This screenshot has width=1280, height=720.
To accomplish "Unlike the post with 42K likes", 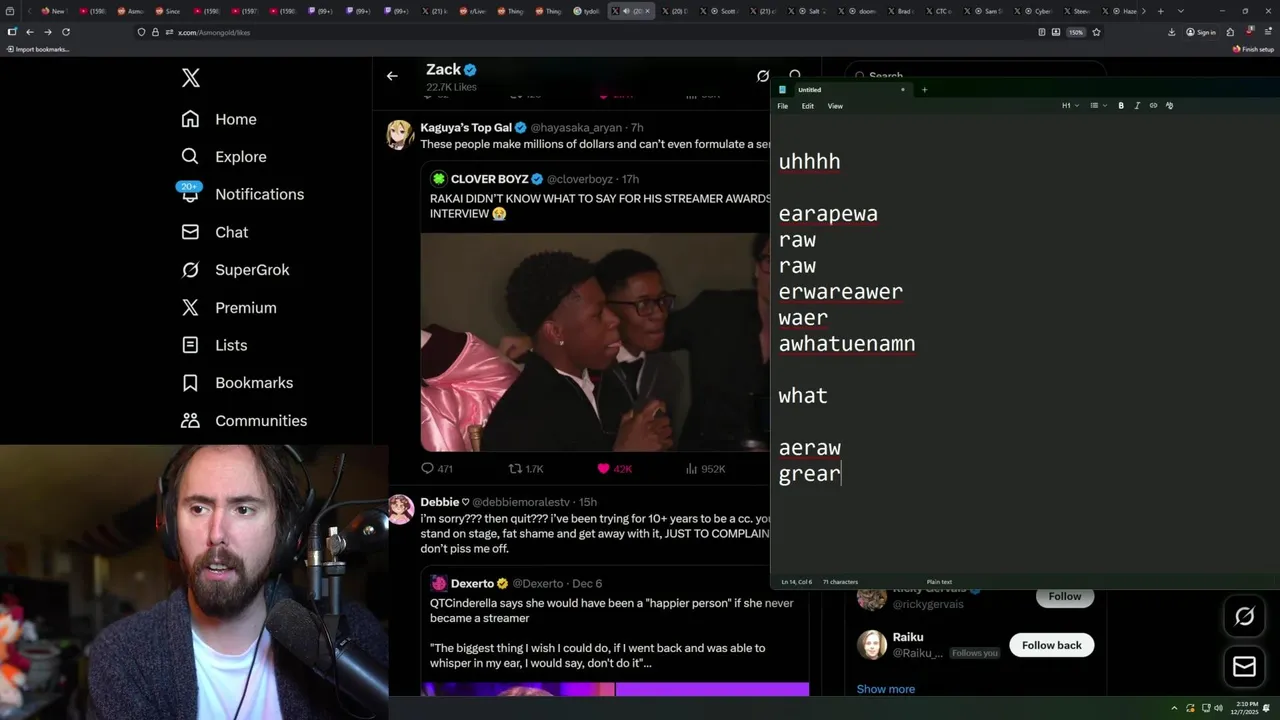I will (614, 468).
